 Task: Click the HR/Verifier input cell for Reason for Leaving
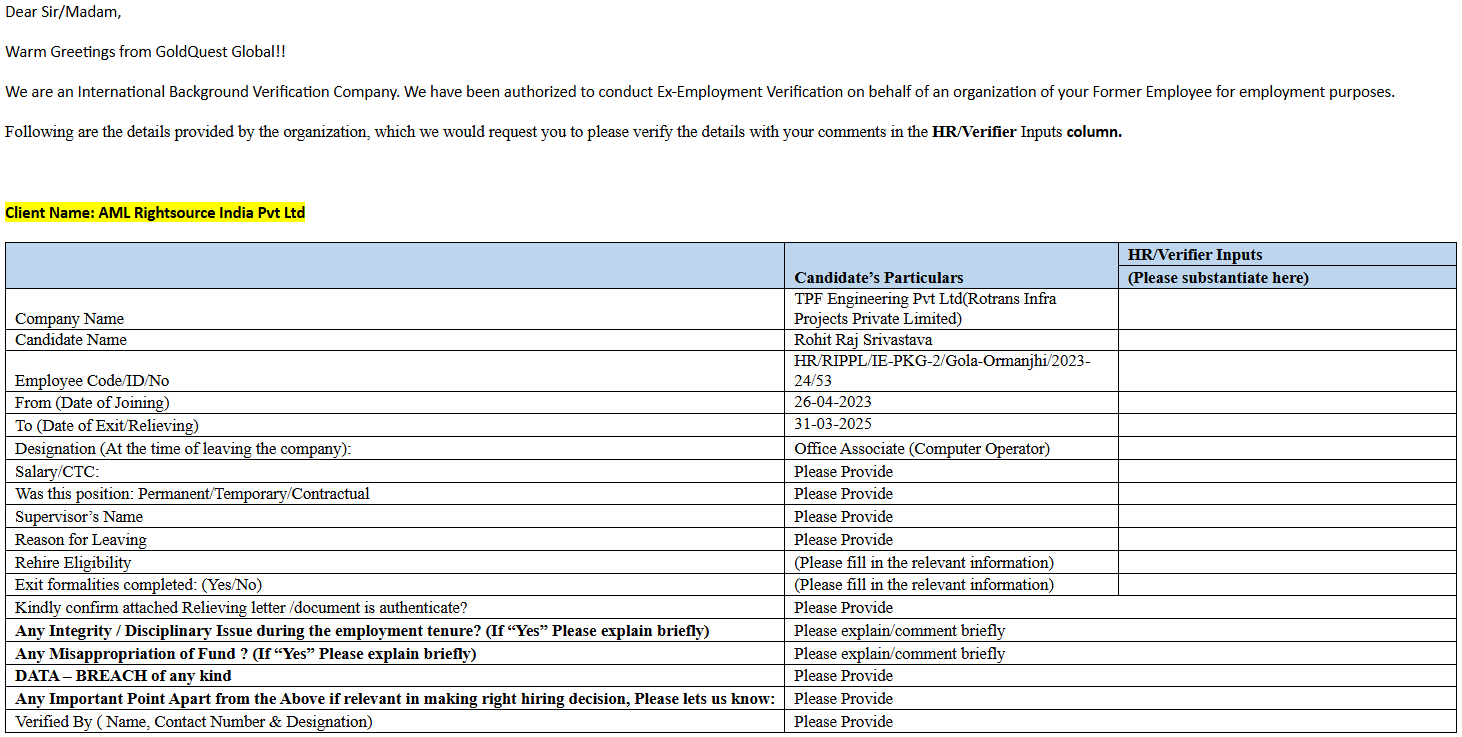[x=1287, y=540]
